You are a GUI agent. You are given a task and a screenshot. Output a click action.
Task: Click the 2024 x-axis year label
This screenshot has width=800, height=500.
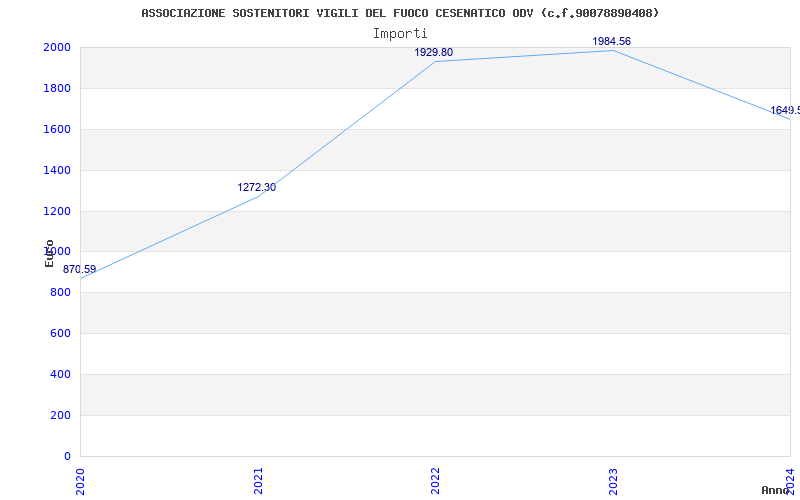click(790, 480)
